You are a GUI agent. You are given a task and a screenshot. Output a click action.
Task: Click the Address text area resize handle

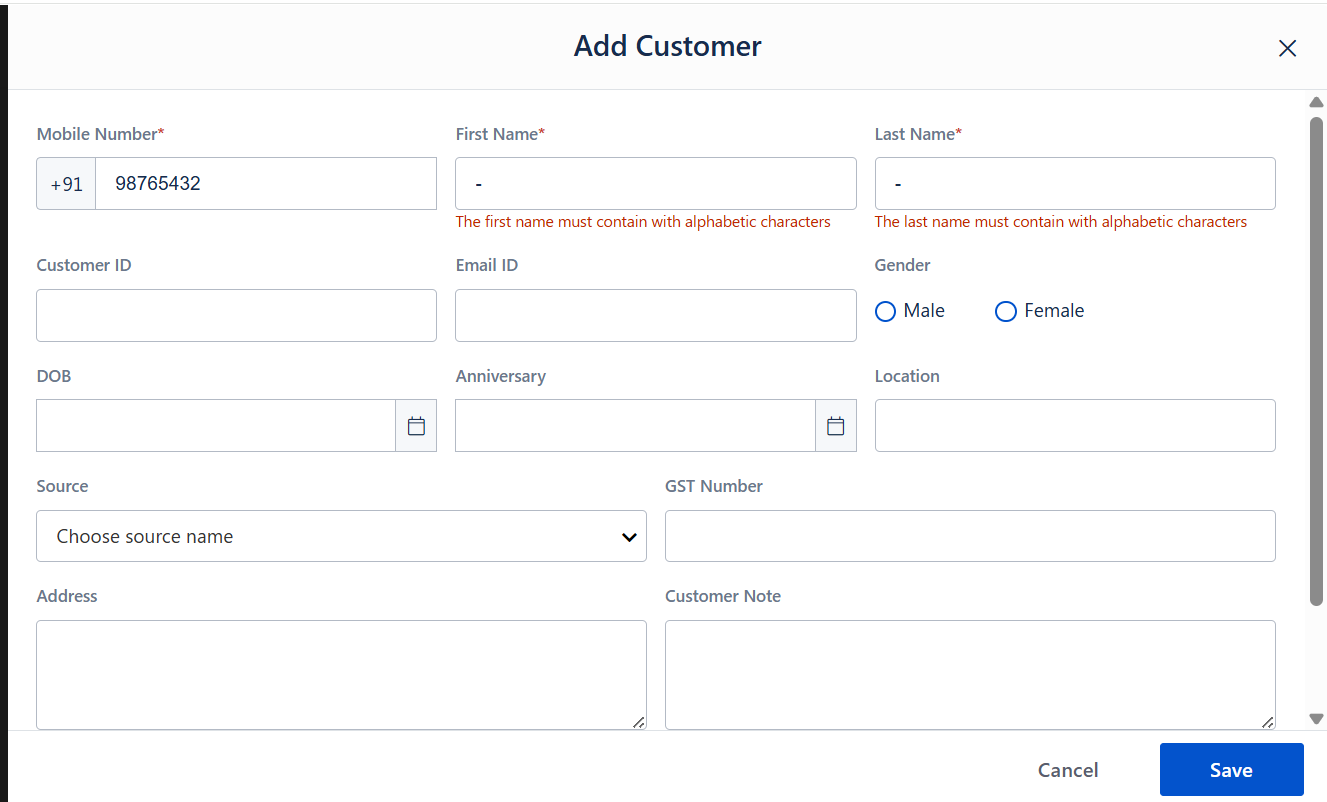click(x=639, y=722)
